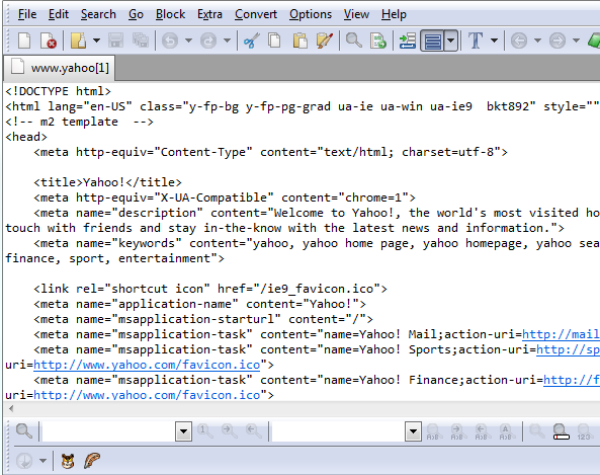Copy selection with the copy icon
The image size is (600, 475).
274,41
